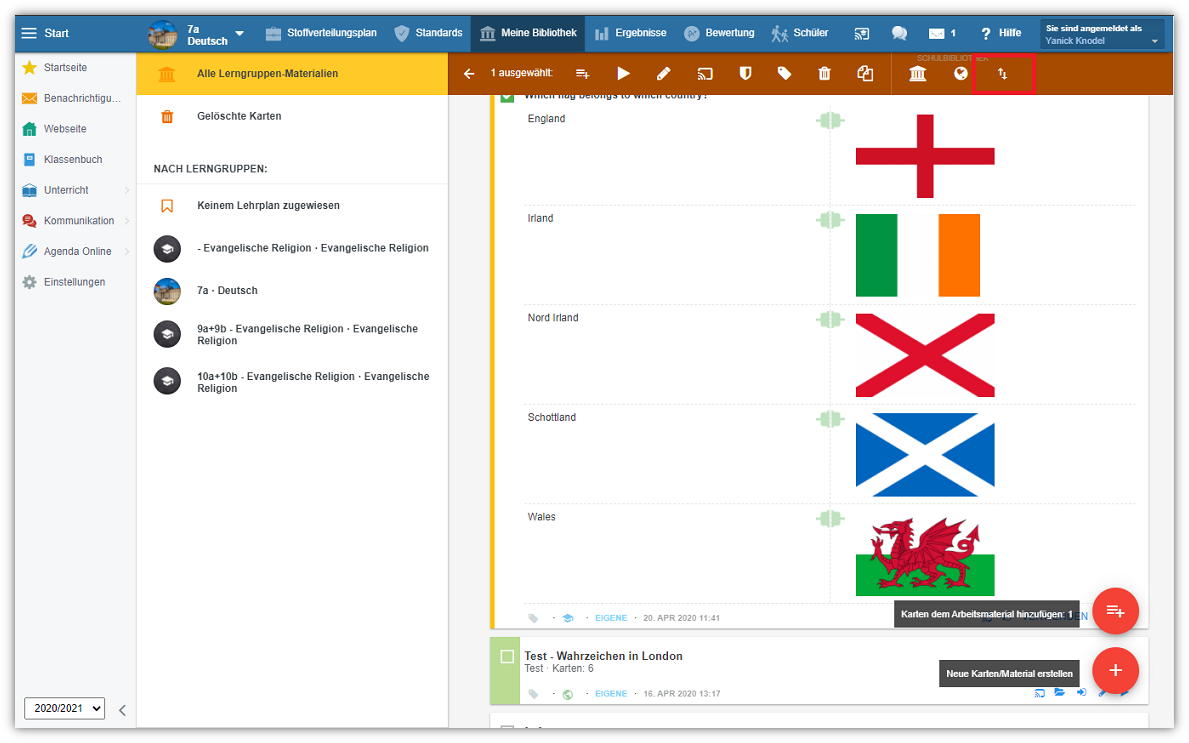The width and height of the screenshot is (1189, 743).
Task: Uncheck the flag matching card checkbox
Action: click(x=507, y=97)
